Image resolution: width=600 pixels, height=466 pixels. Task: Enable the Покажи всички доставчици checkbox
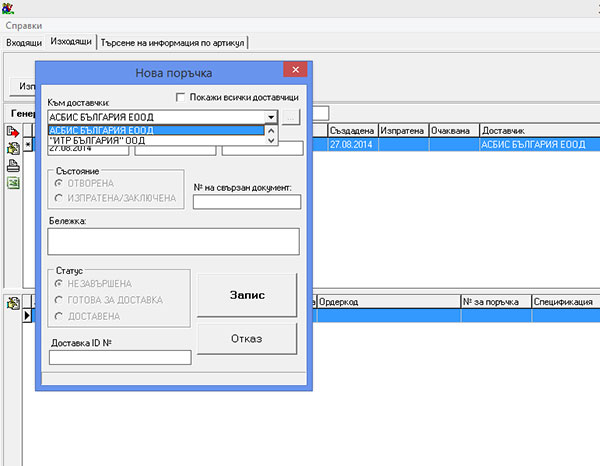point(181,98)
